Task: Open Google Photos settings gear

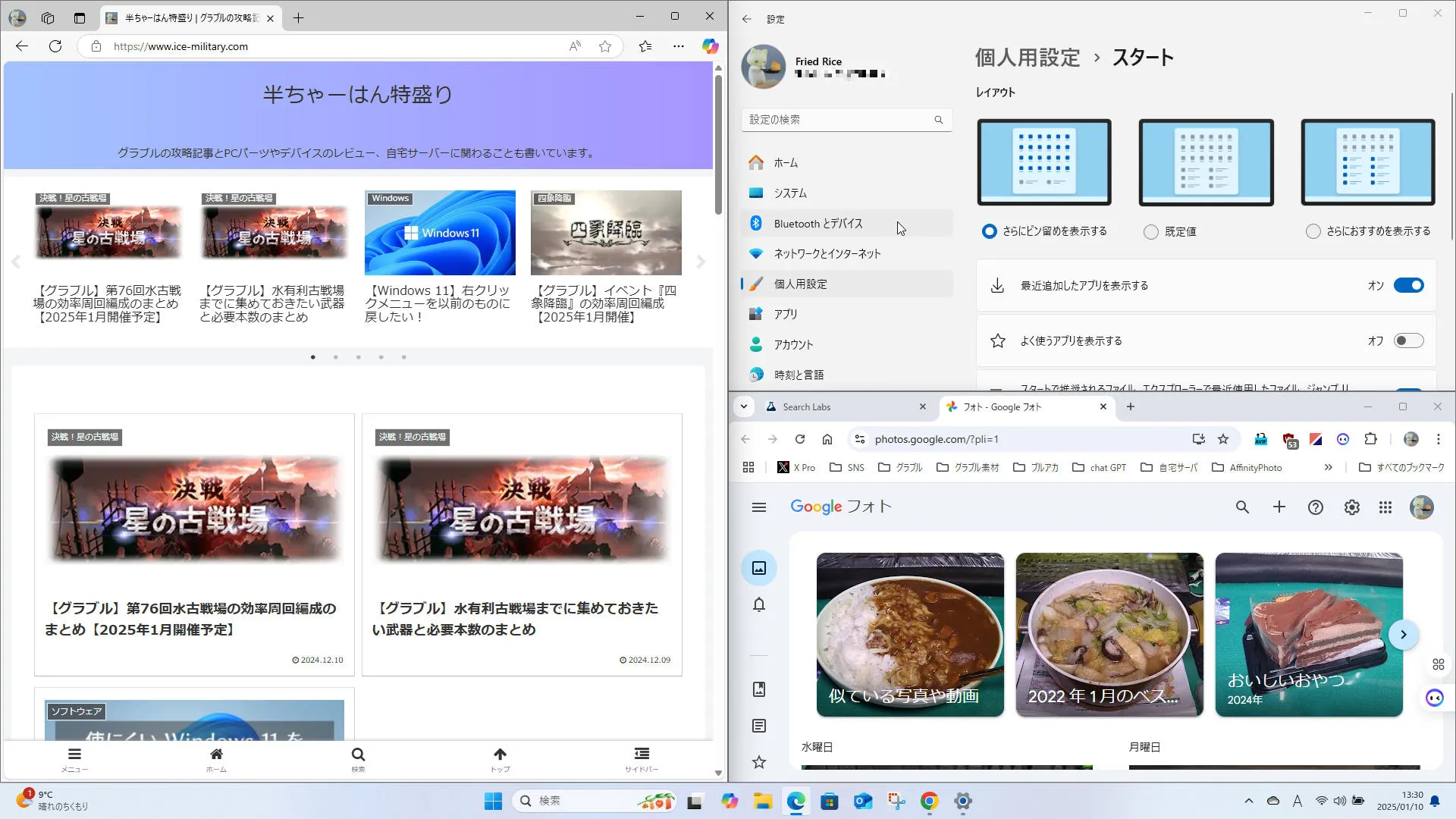Action: 1352,507
